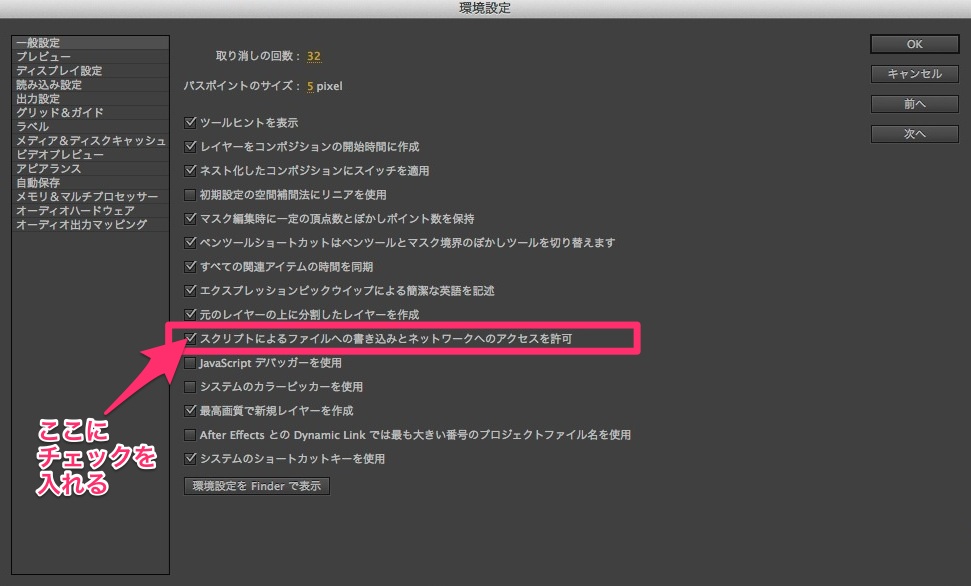Image resolution: width=971 pixels, height=586 pixels.
Task: Toggle ネスト化したコンポジションにスイッチを適用 checkbox
Action: 190,170
